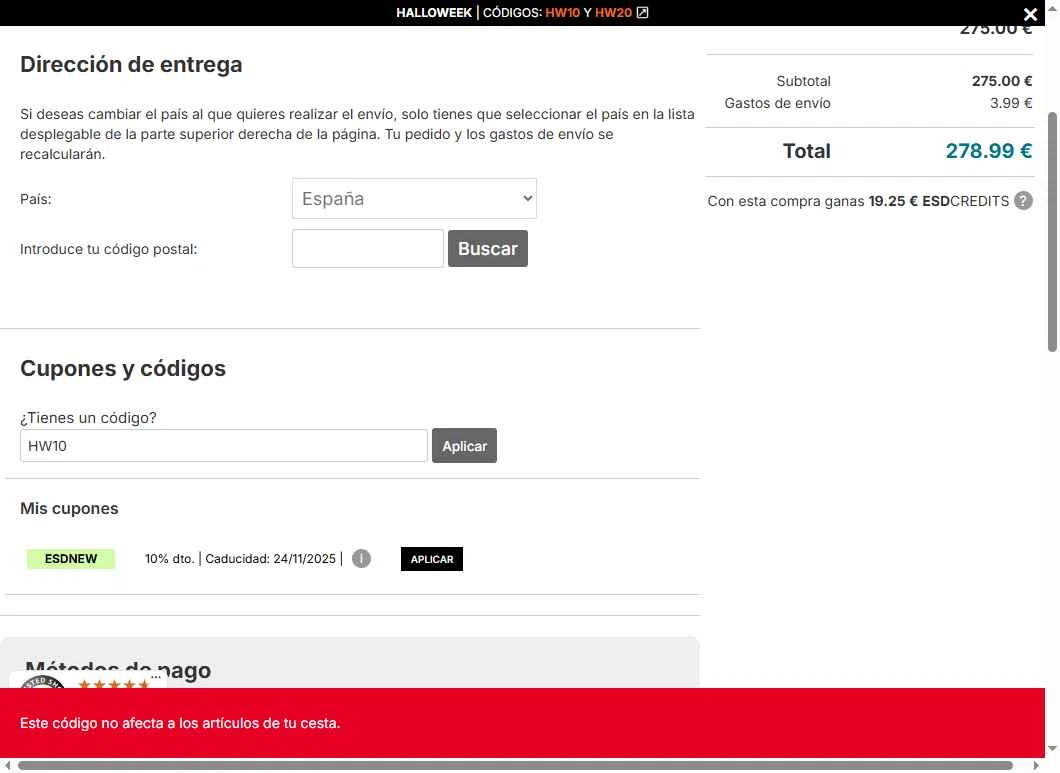Open the País dropdown showing España
The width and height of the screenshot is (1060, 773).
414,199
